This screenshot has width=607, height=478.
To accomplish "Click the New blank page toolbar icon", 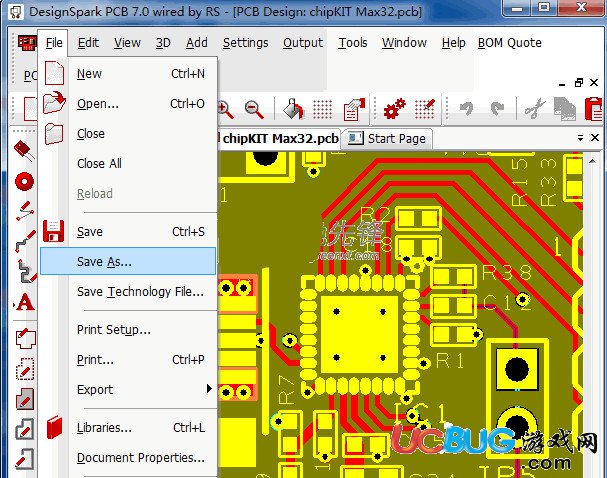I will (30, 109).
